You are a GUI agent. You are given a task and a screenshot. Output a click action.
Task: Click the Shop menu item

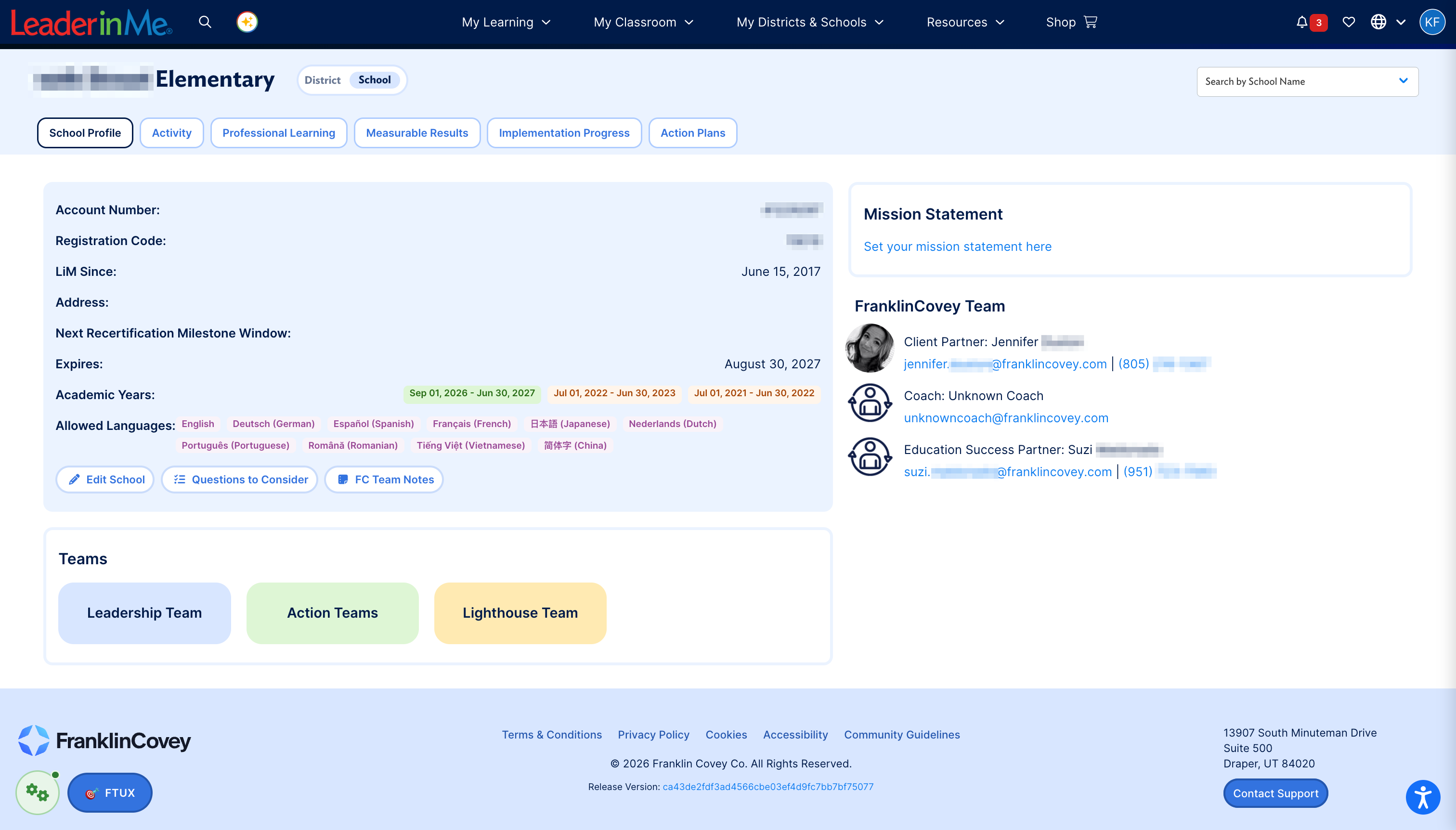1071,22
